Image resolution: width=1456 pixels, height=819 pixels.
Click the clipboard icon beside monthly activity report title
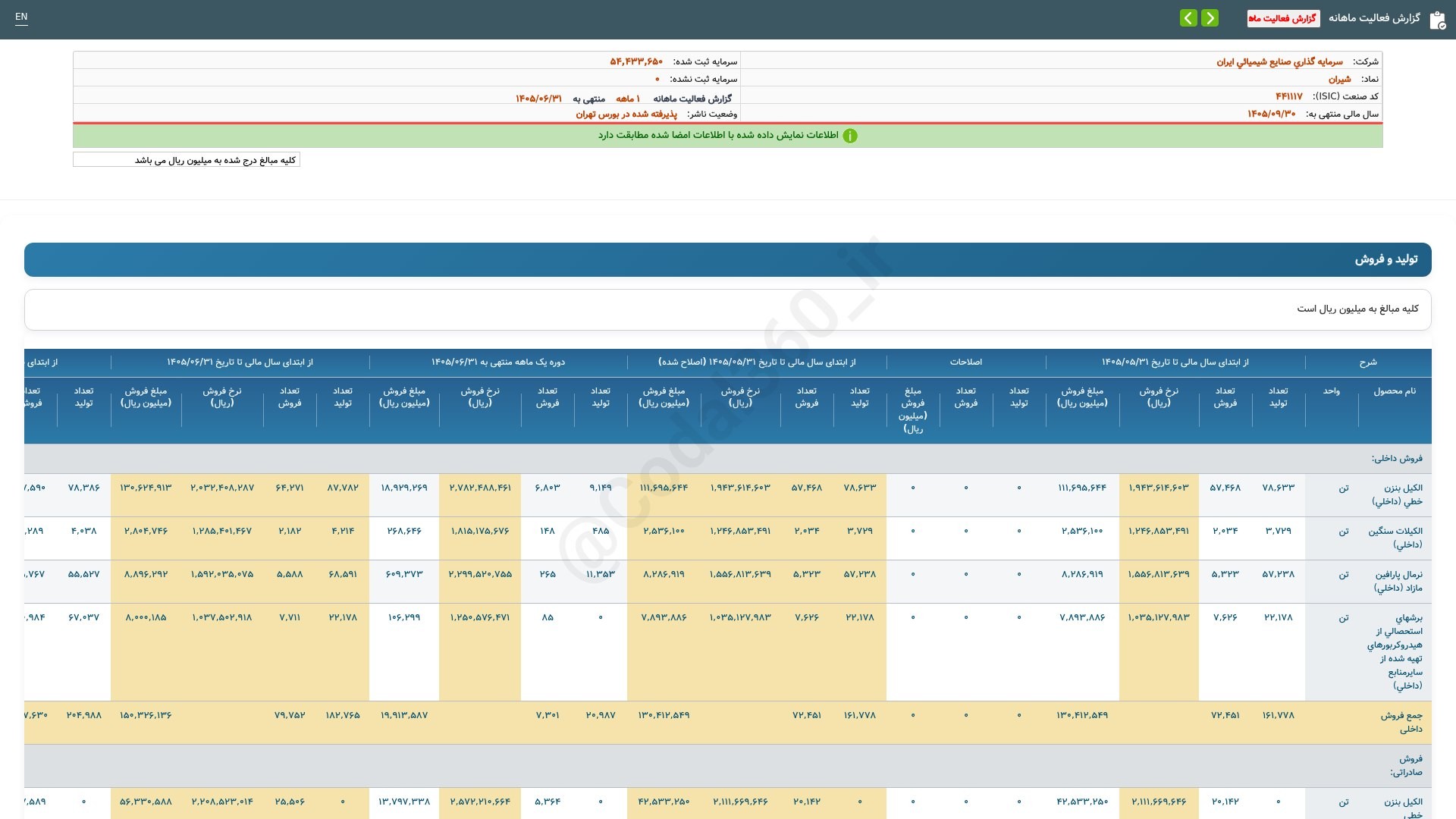(x=1437, y=20)
